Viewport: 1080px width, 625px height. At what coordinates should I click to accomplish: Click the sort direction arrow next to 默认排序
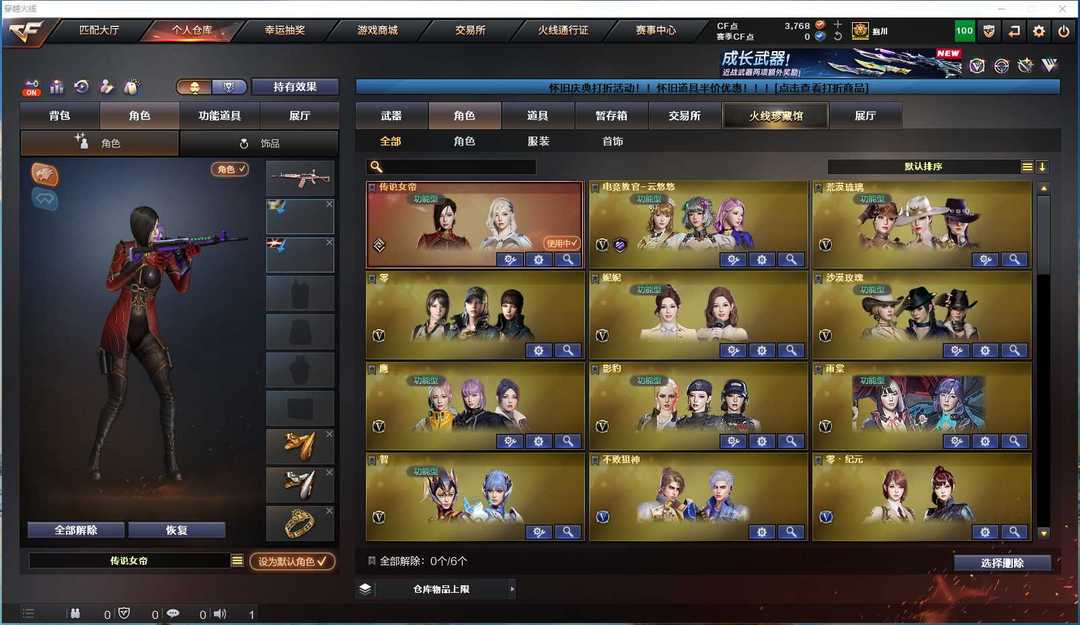coord(1042,167)
